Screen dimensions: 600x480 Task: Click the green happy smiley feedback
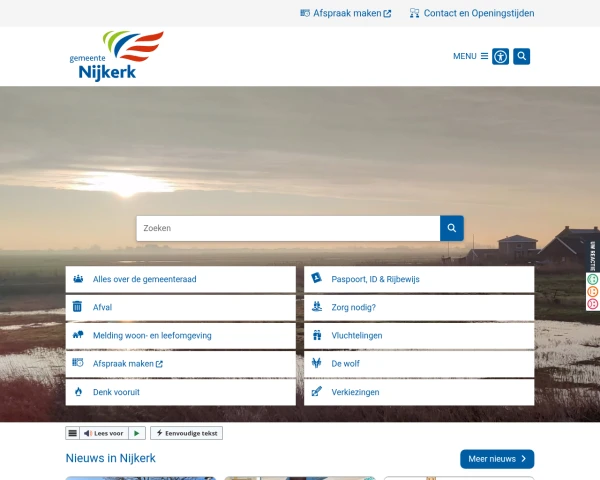tap(593, 279)
